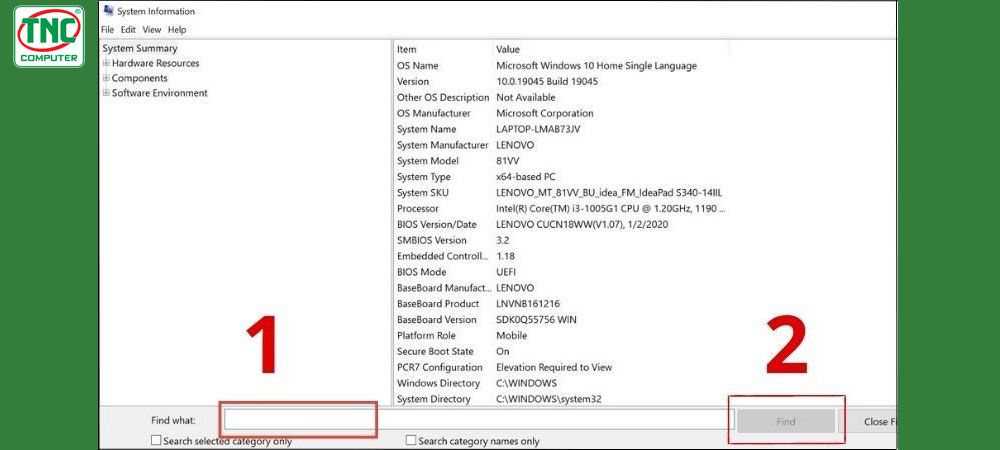
Task: Select the Processor row
Action: (x=561, y=208)
